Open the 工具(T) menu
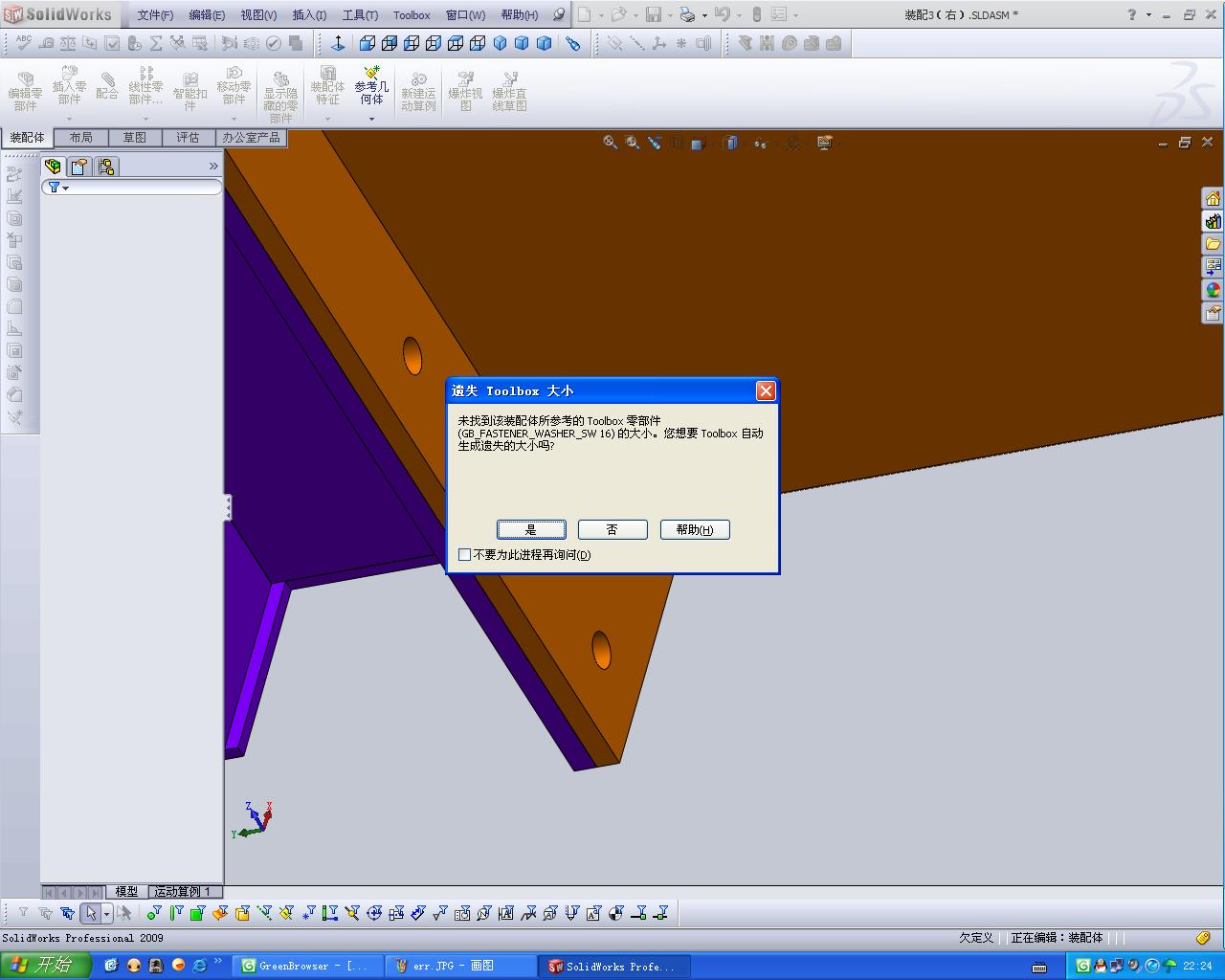Viewport: 1225px width, 980px height. point(361,15)
